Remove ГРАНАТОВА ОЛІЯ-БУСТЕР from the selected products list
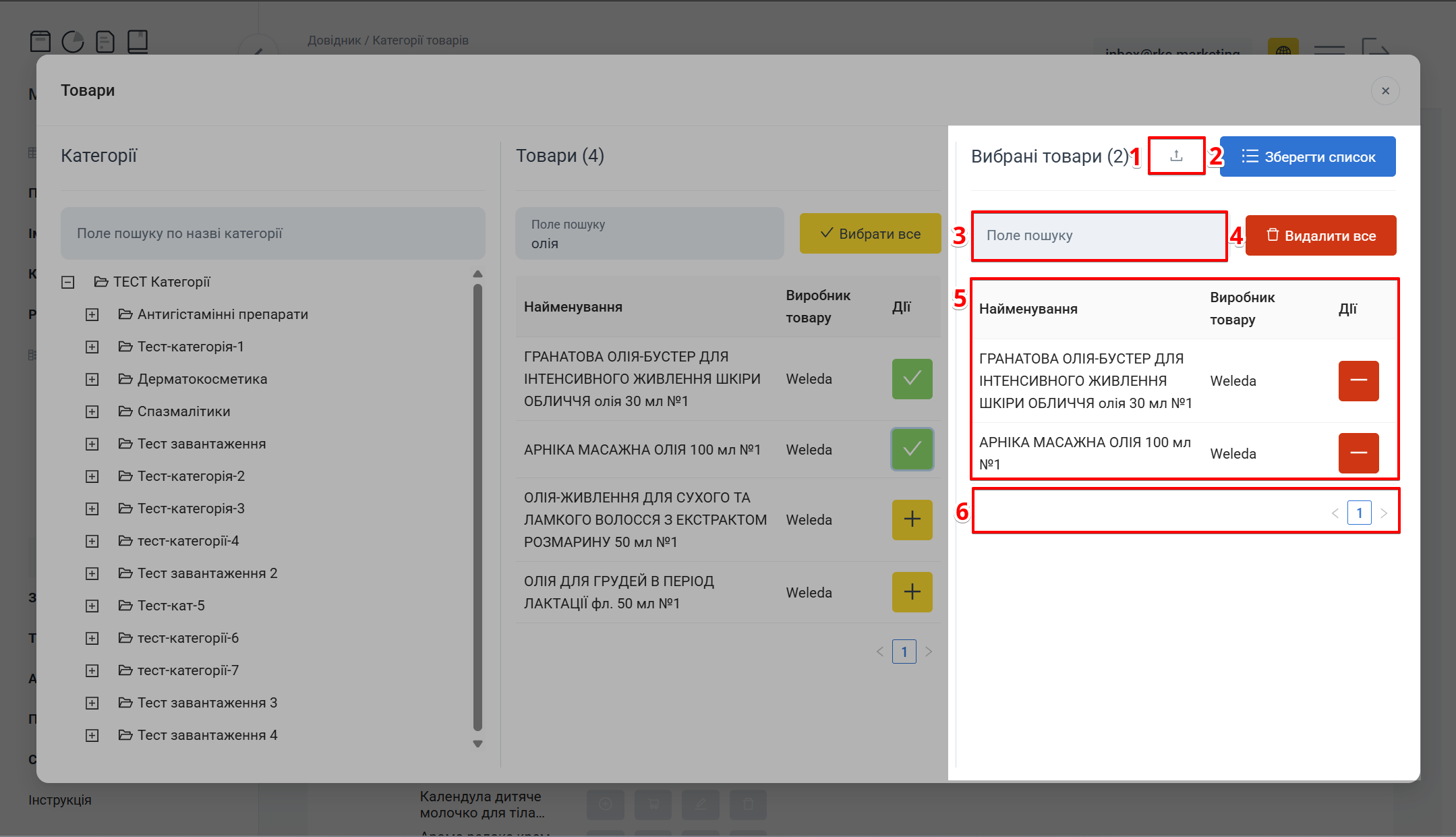 (x=1358, y=381)
